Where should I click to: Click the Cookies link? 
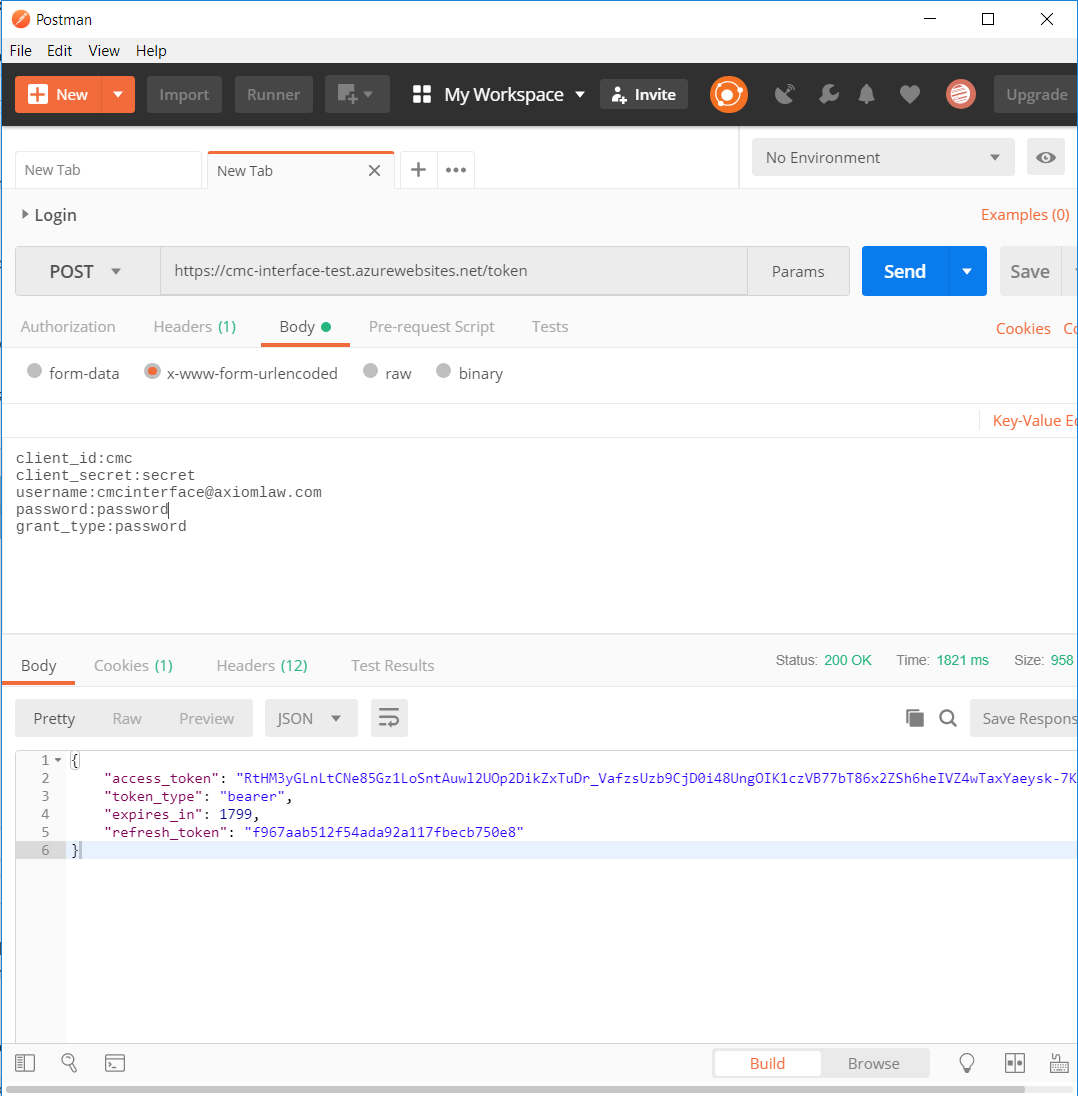click(1022, 328)
